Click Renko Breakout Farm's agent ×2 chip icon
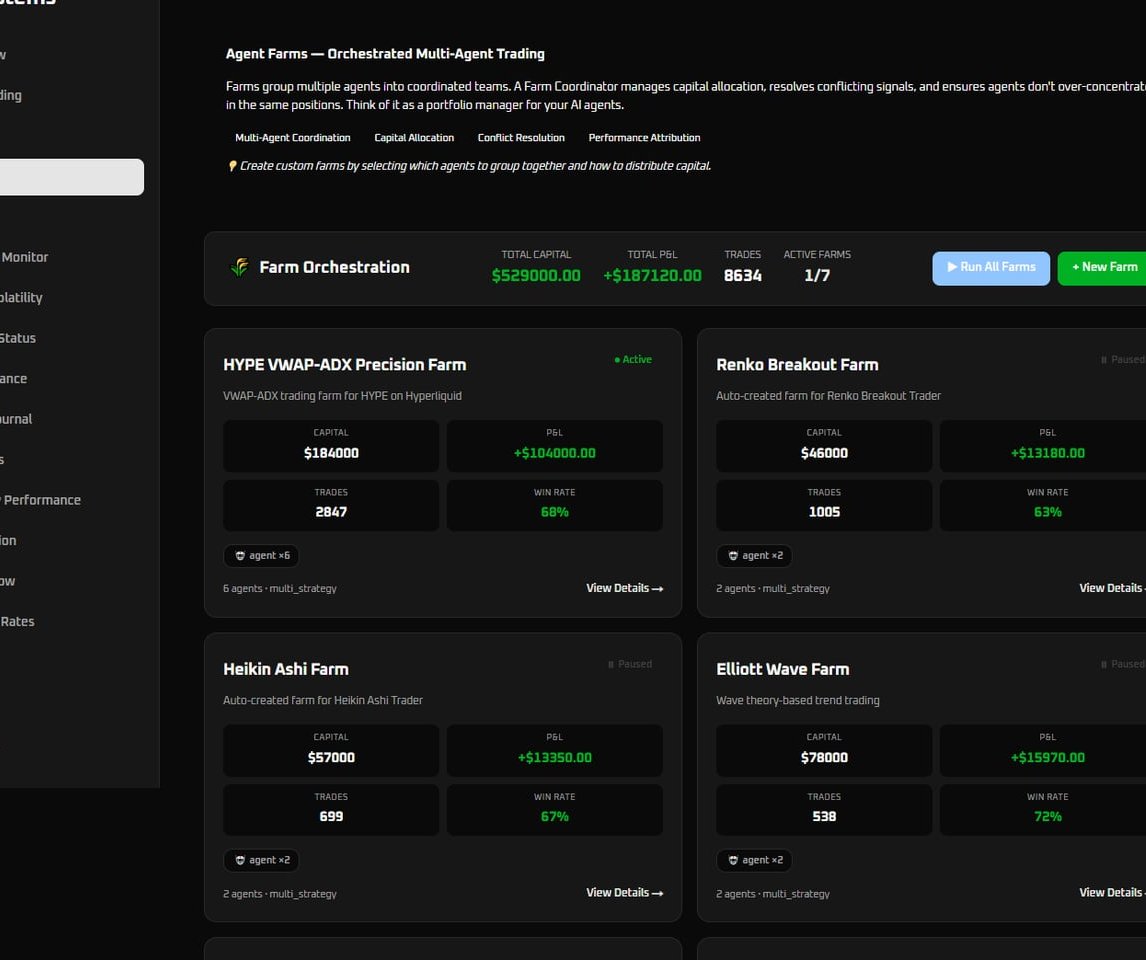This screenshot has width=1146, height=960. point(733,556)
